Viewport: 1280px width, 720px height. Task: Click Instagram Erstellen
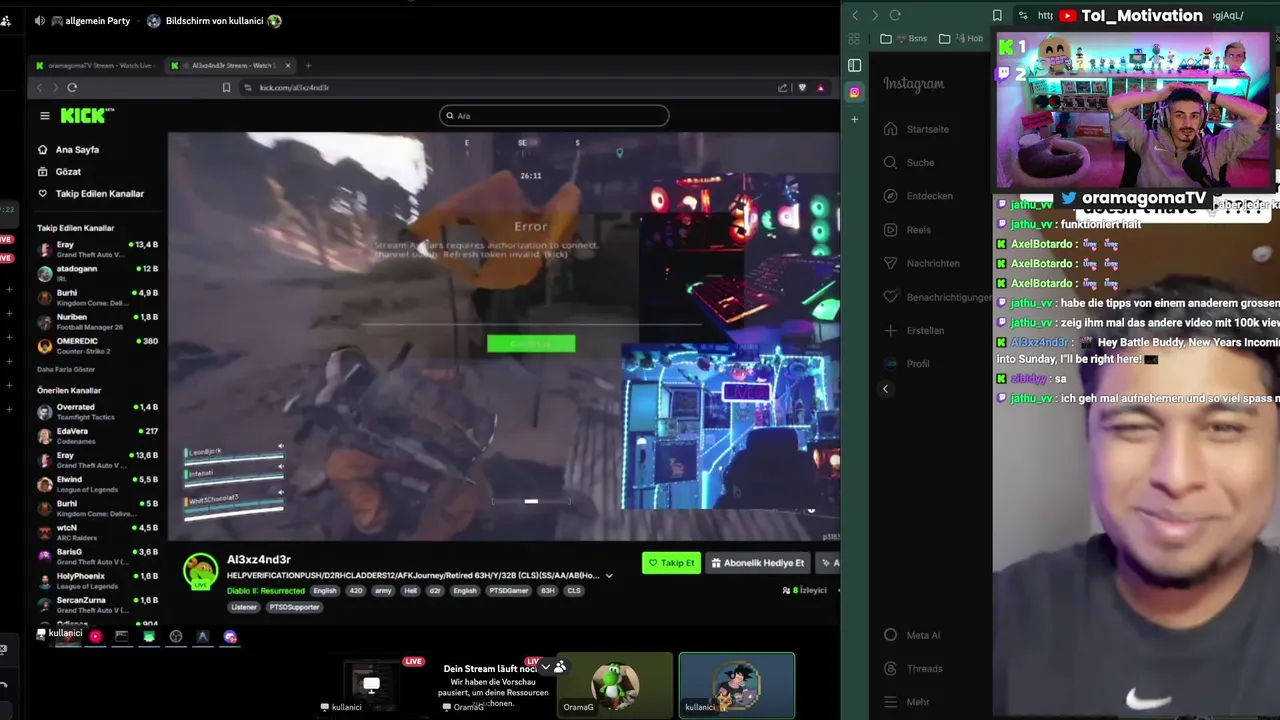pyautogui.click(x=914, y=330)
